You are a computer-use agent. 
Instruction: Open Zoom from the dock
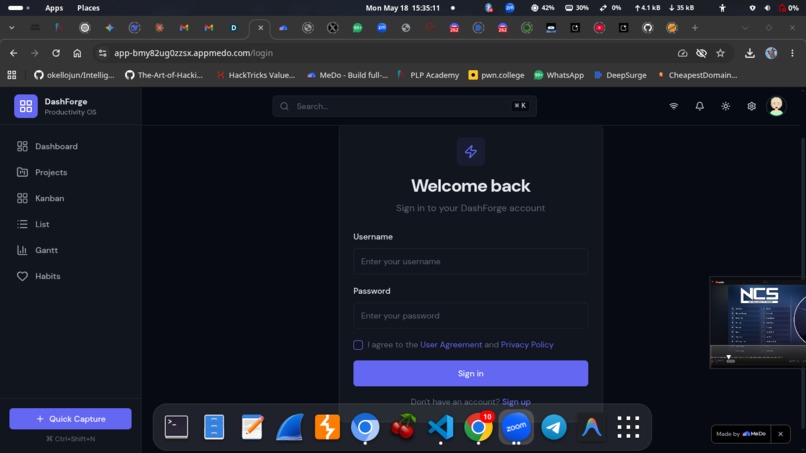516,427
